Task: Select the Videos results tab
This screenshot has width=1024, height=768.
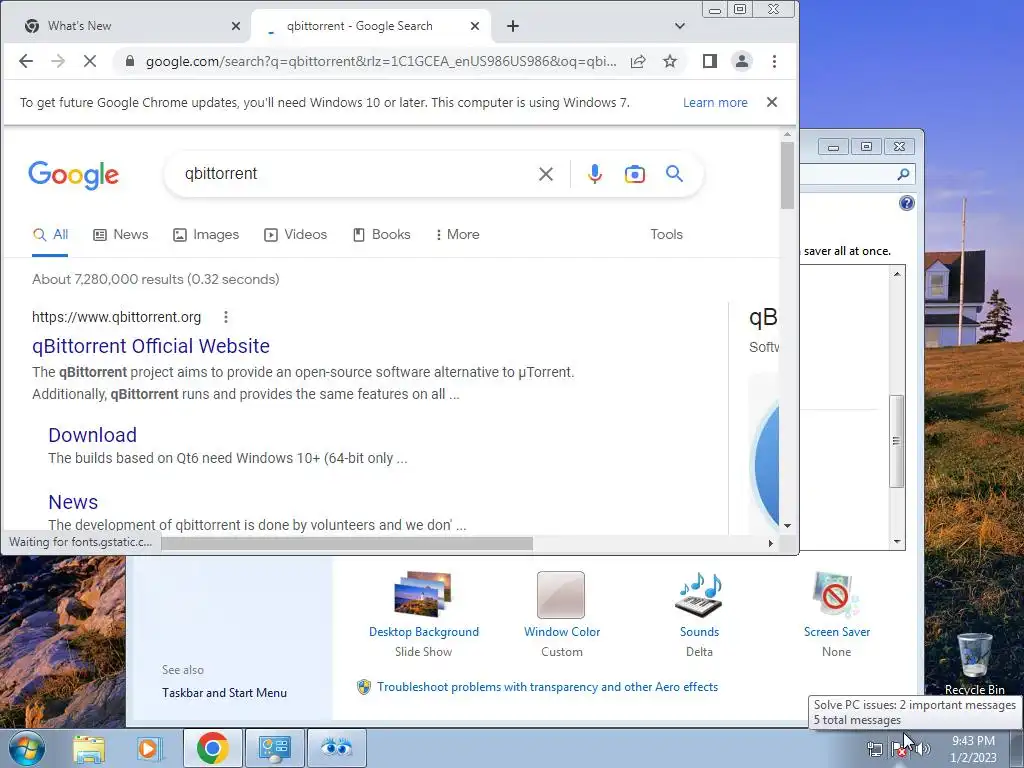Action: pos(295,234)
